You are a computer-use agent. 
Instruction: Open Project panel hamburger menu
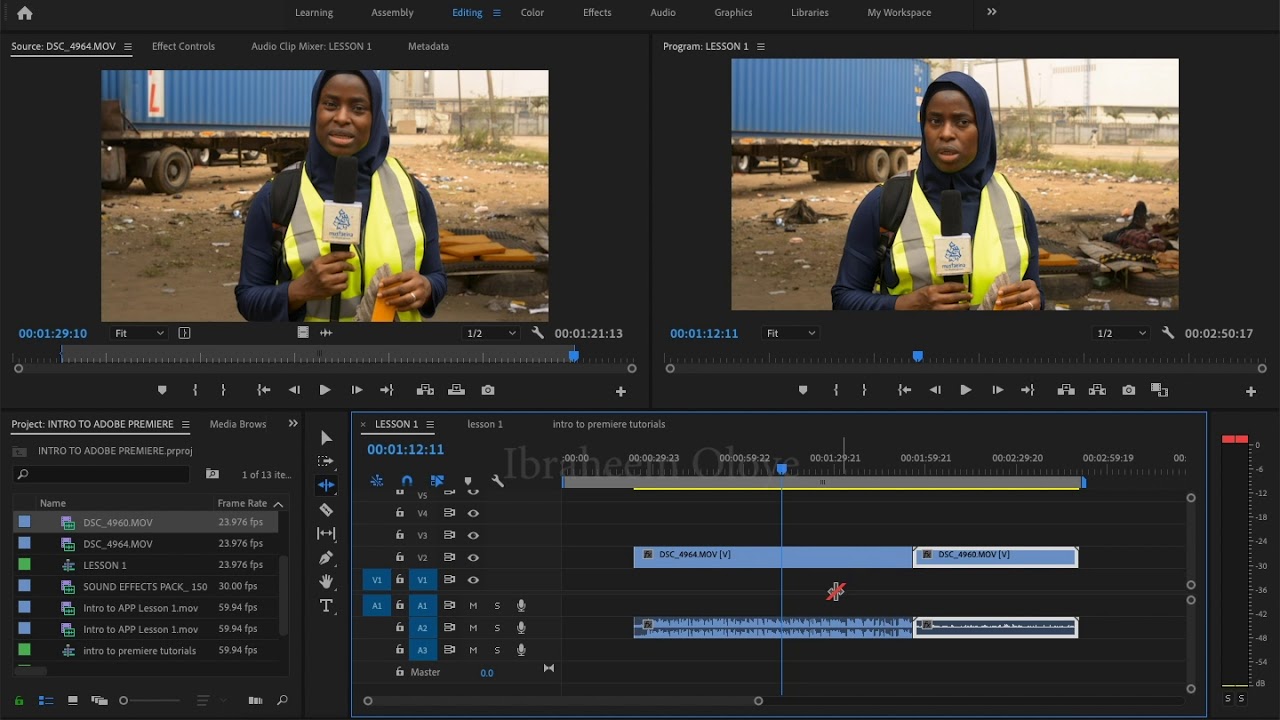[185, 424]
